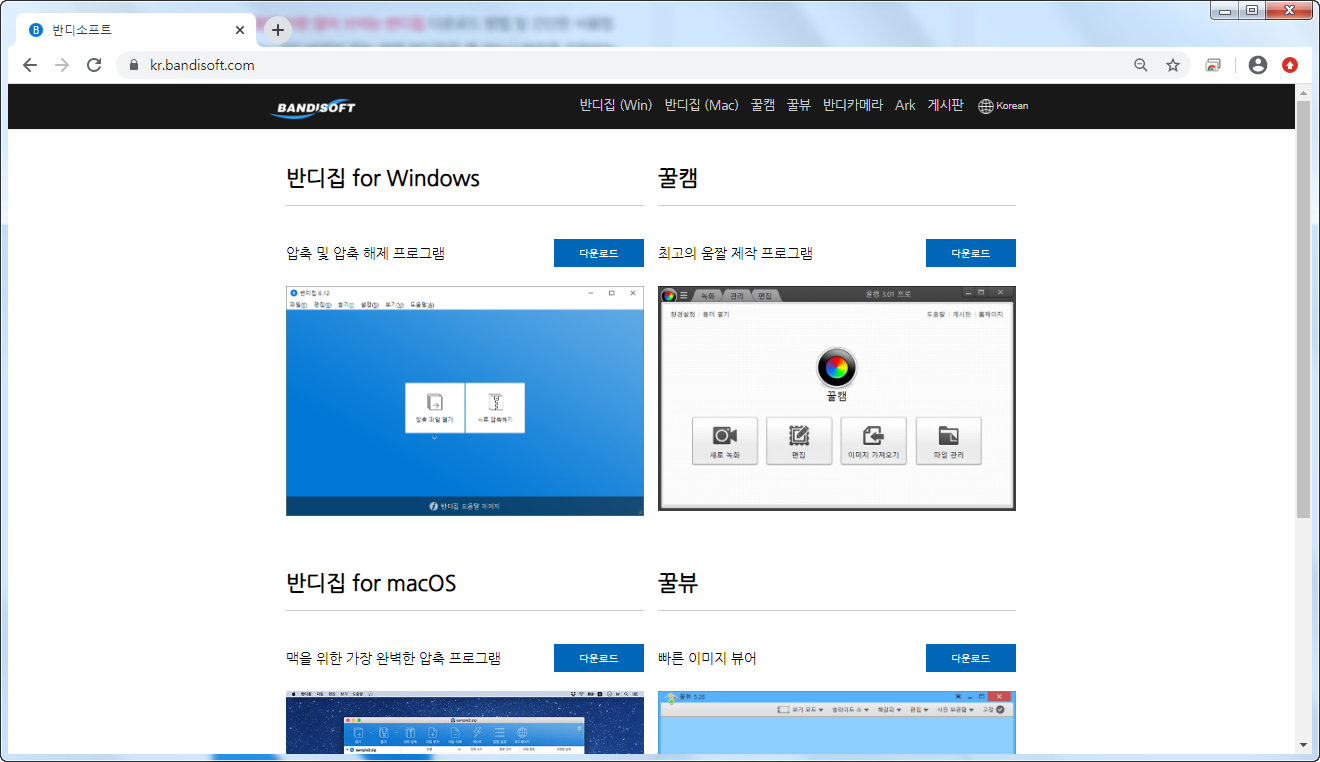
Task: Open a new browser tab
Action: (278, 30)
